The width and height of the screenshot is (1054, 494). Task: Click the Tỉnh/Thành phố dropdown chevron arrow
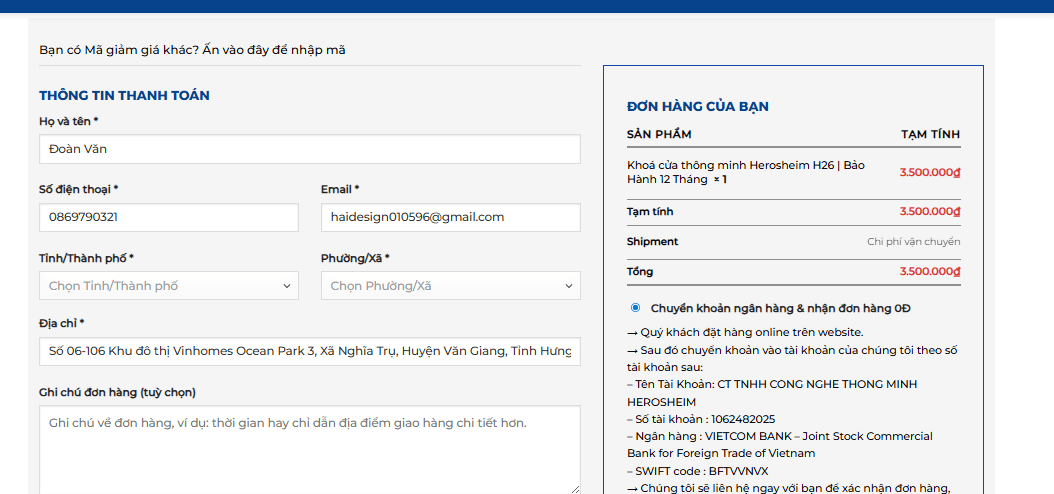287,286
